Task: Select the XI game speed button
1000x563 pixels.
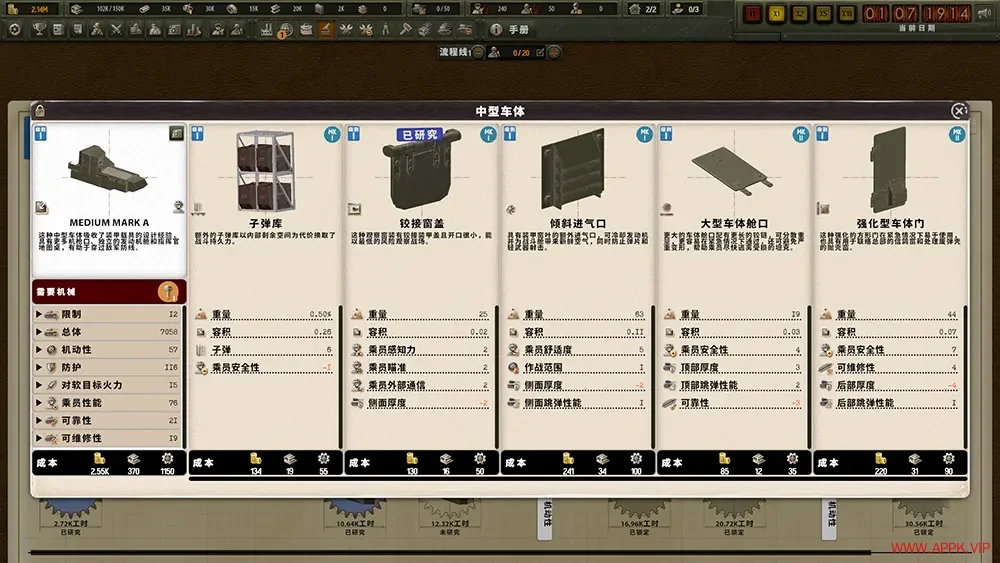Action: click(x=776, y=14)
